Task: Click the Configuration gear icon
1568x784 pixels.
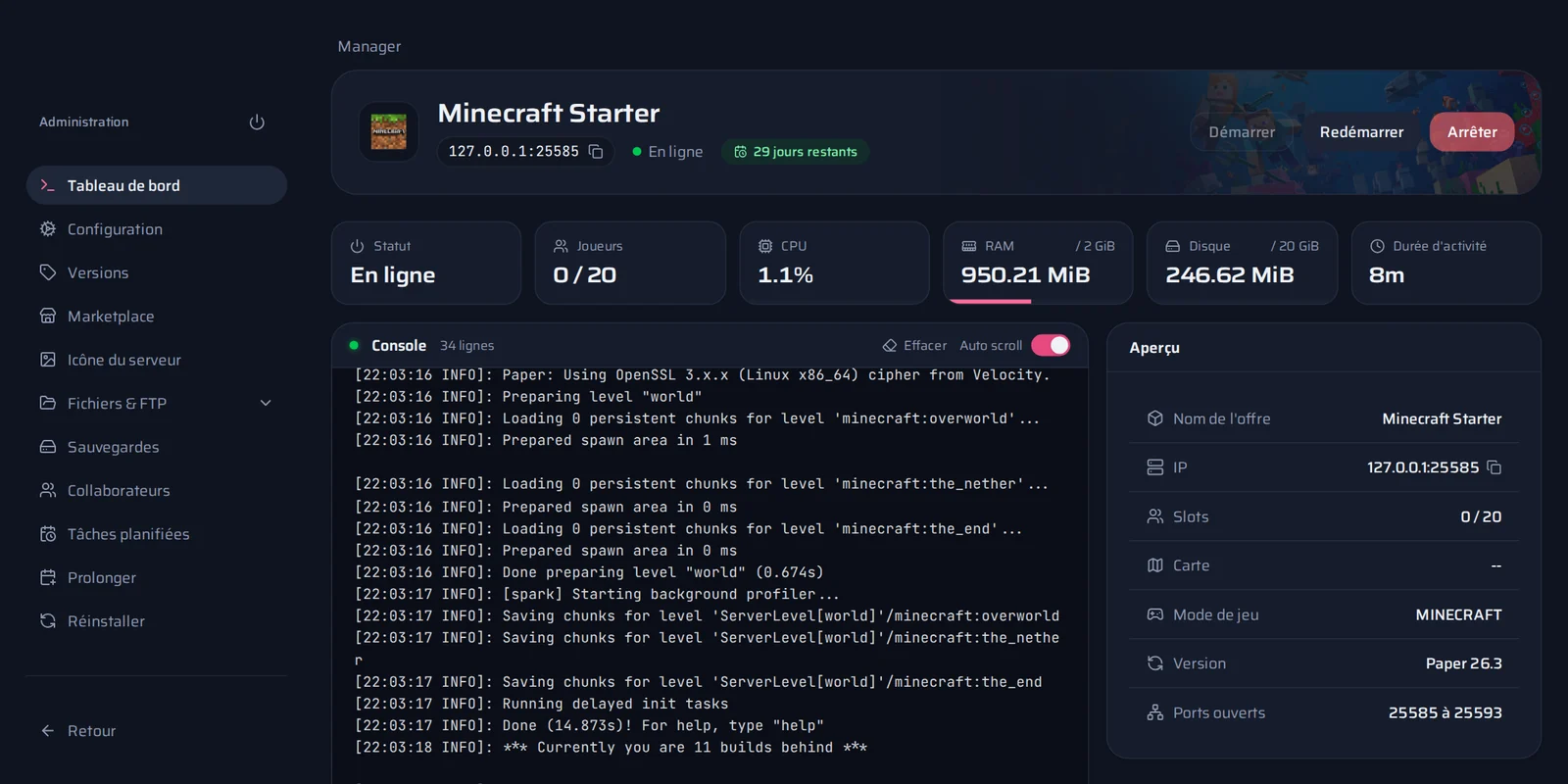Action: pos(47,228)
